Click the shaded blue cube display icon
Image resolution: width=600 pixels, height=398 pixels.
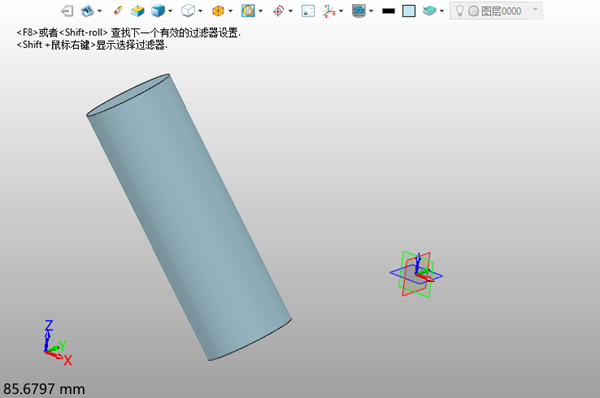[158, 11]
